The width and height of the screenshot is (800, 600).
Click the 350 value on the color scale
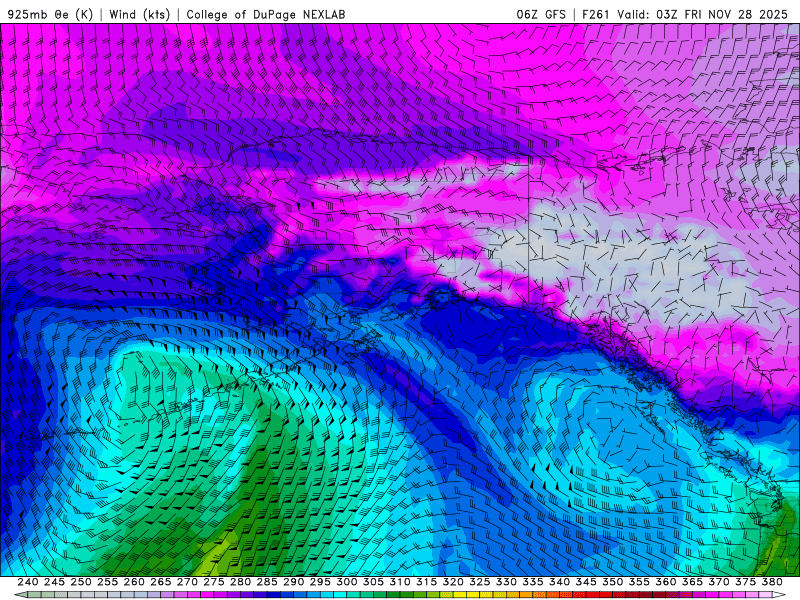[613, 582]
